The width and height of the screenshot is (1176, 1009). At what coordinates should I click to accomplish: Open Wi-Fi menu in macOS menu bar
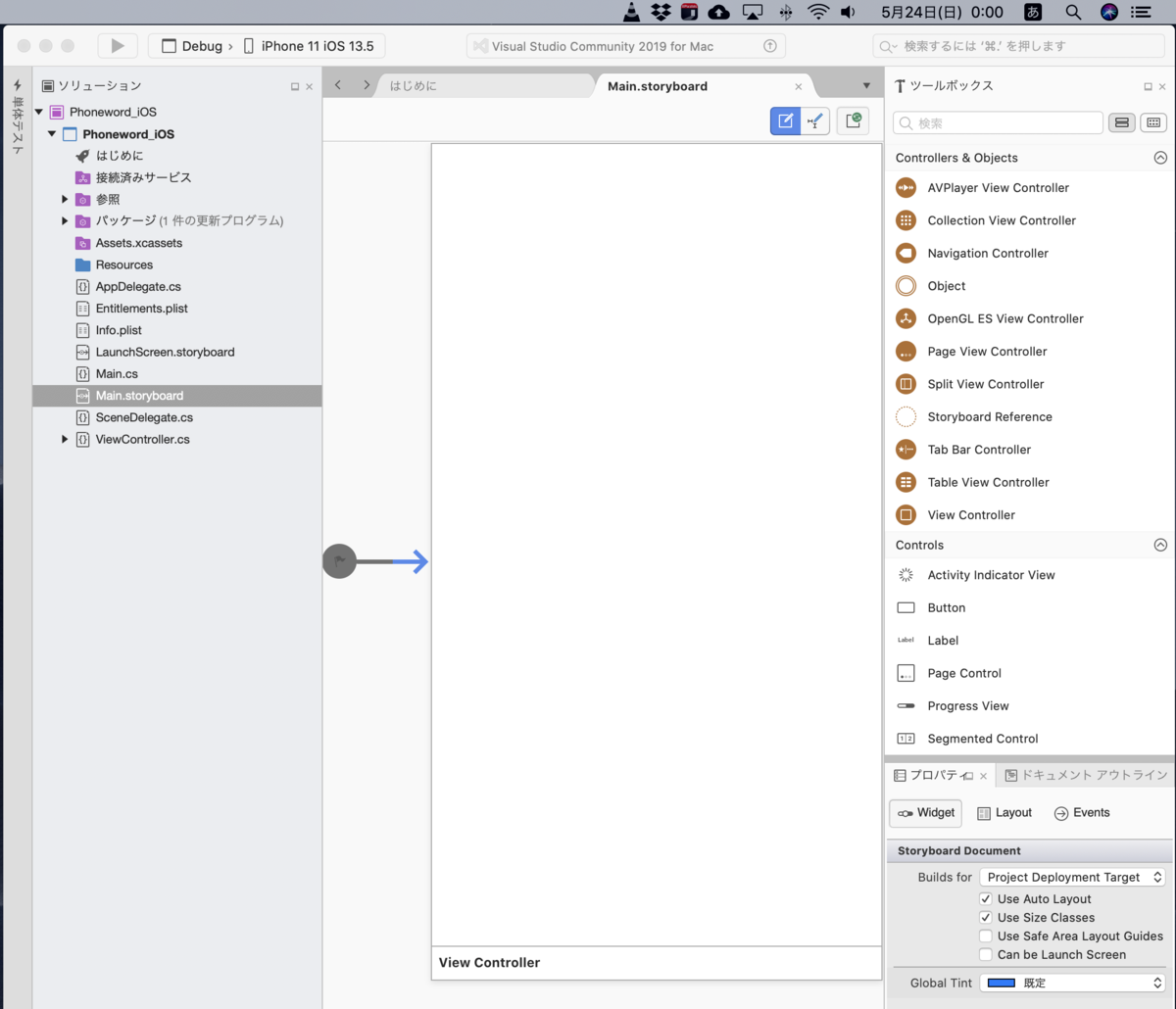coord(818,12)
